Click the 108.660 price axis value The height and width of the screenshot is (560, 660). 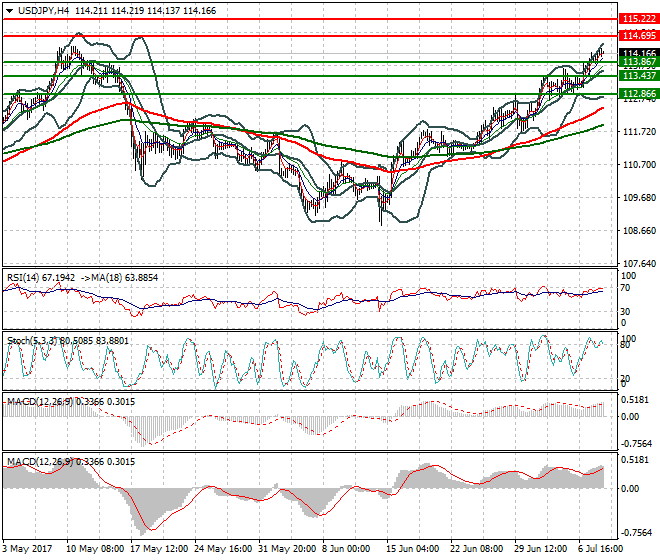pos(639,231)
